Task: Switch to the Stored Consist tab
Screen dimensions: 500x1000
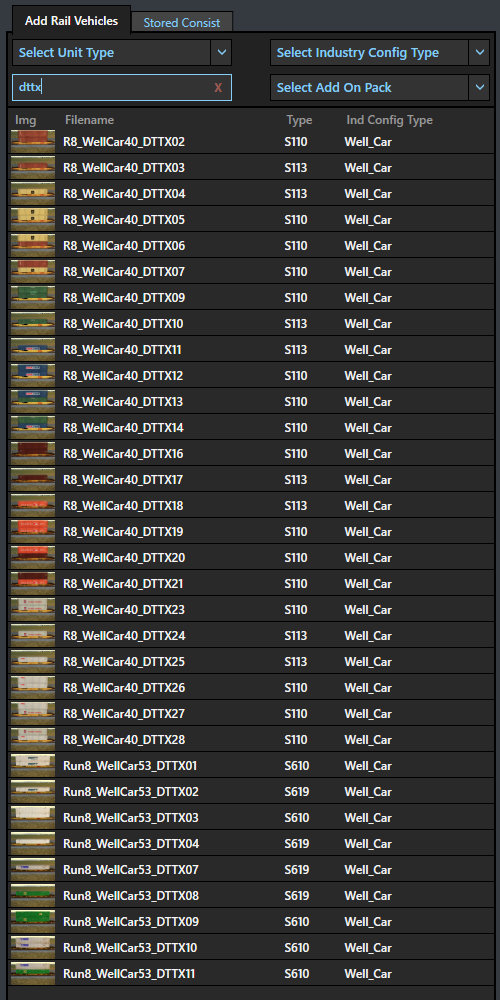Action: [182, 22]
